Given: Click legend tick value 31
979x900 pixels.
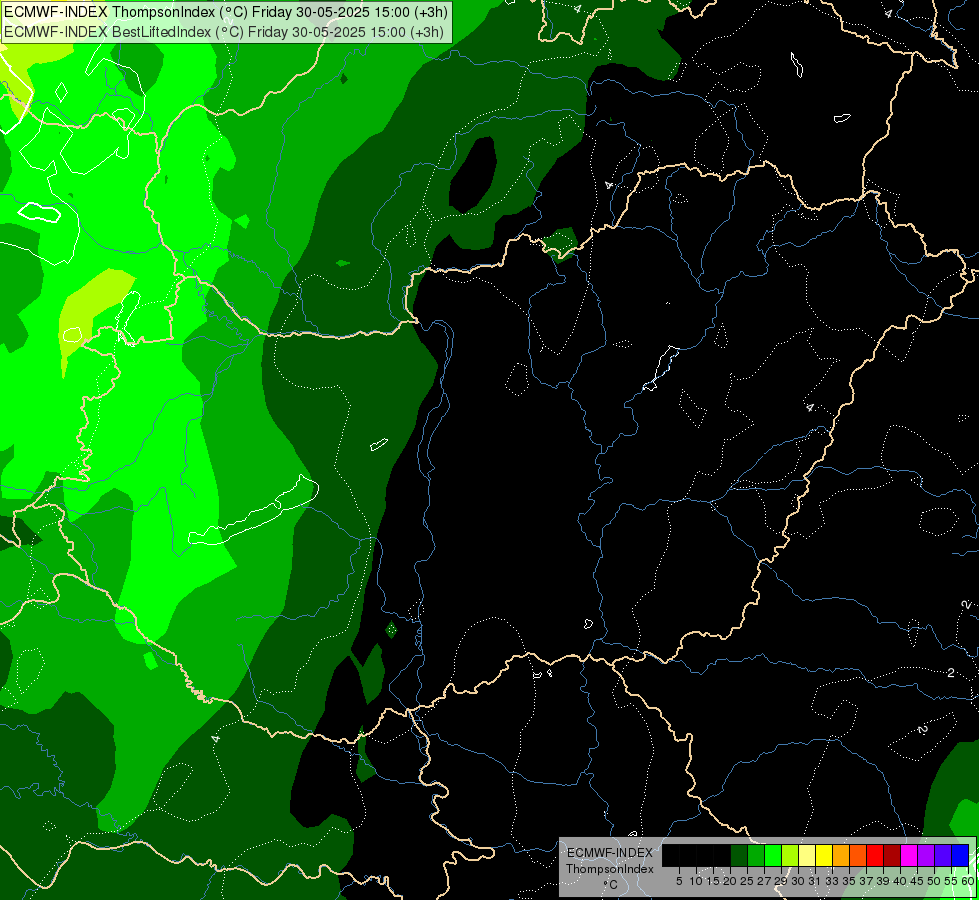Looking at the screenshot, I should pos(815,881).
